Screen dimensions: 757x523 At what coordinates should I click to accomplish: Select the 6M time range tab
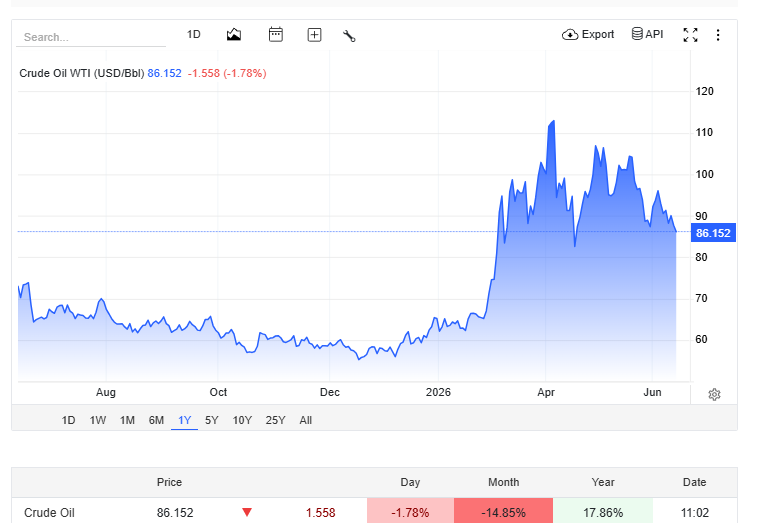(156, 420)
